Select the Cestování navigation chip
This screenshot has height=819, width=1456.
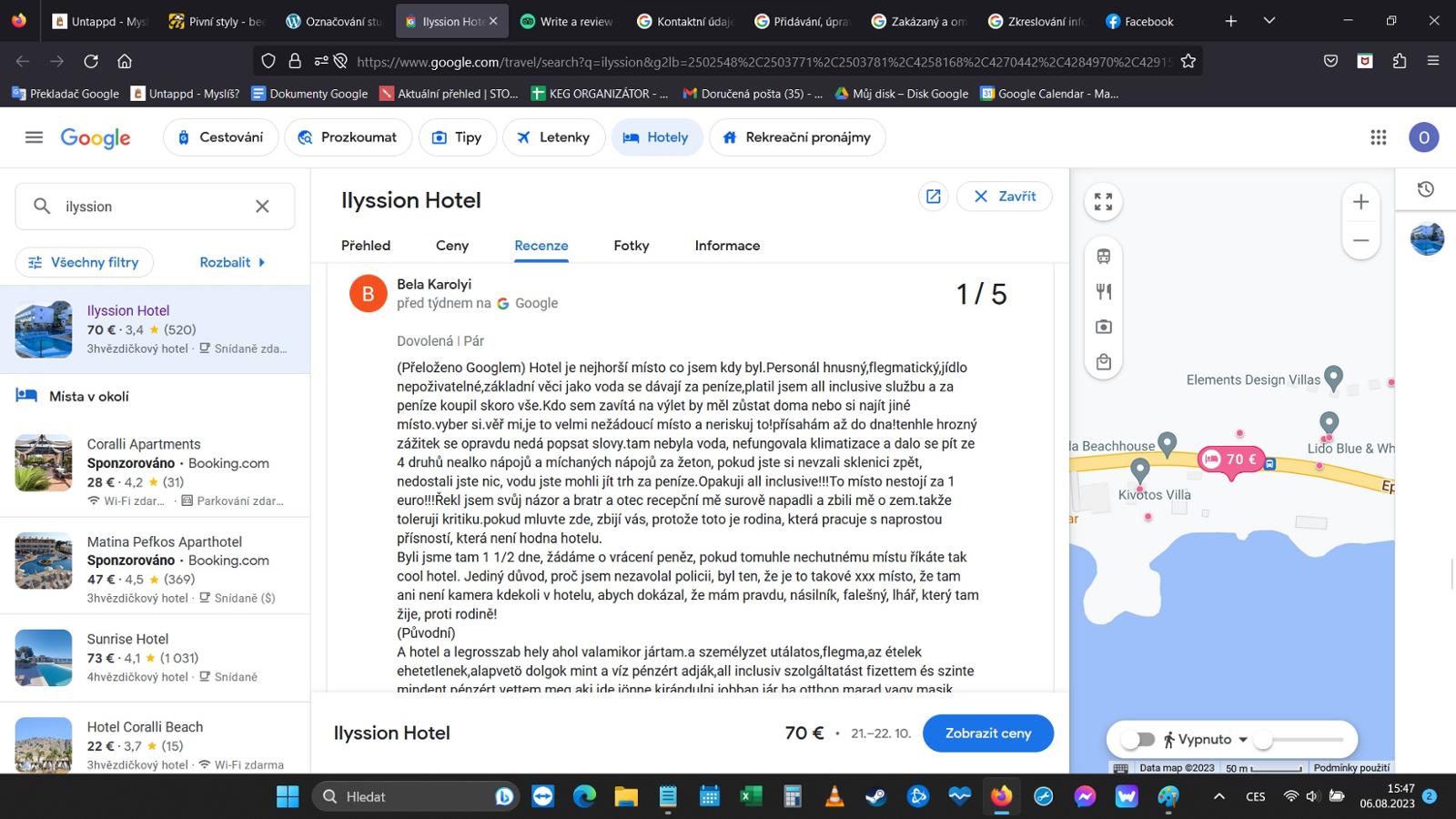pos(220,137)
